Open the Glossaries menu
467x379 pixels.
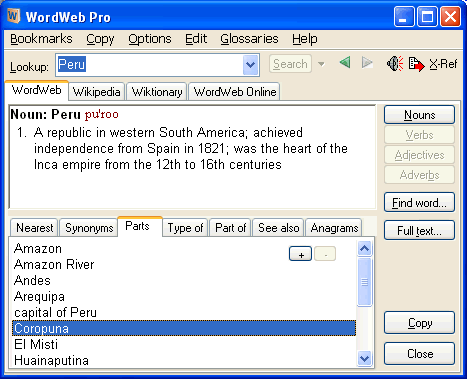[249, 39]
